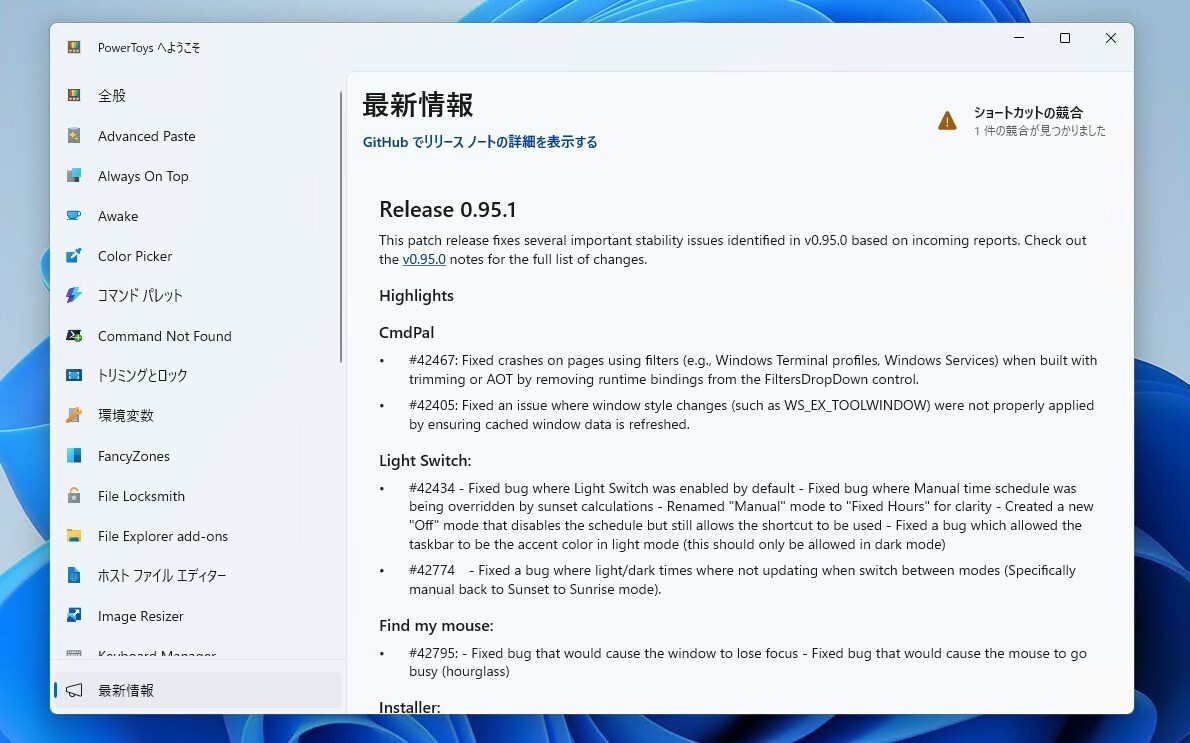Image resolution: width=1190 pixels, height=743 pixels.
Task: Click the File Explorer add-ons folder icon
Action: pyautogui.click(x=74, y=536)
